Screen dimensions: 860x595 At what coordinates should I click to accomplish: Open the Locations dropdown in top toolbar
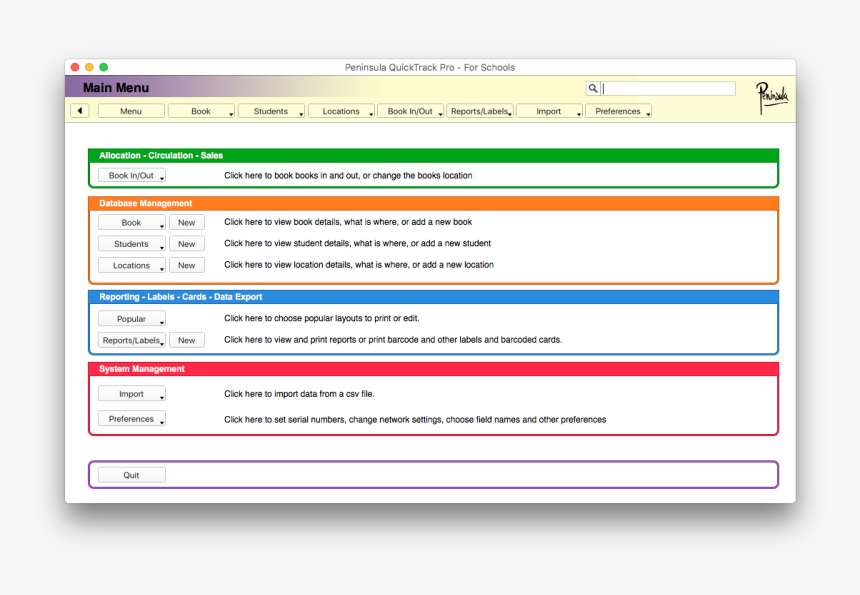point(341,111)
